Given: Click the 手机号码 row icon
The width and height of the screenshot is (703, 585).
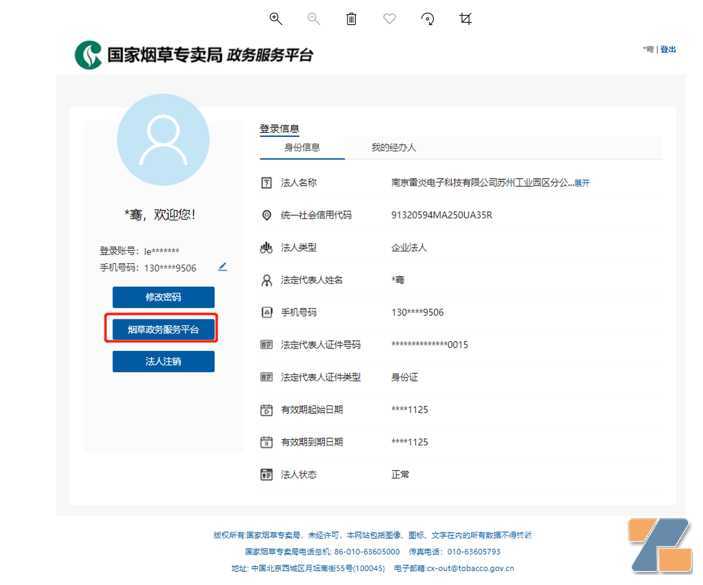Looking at the screenshot, I should coord(266,312).
